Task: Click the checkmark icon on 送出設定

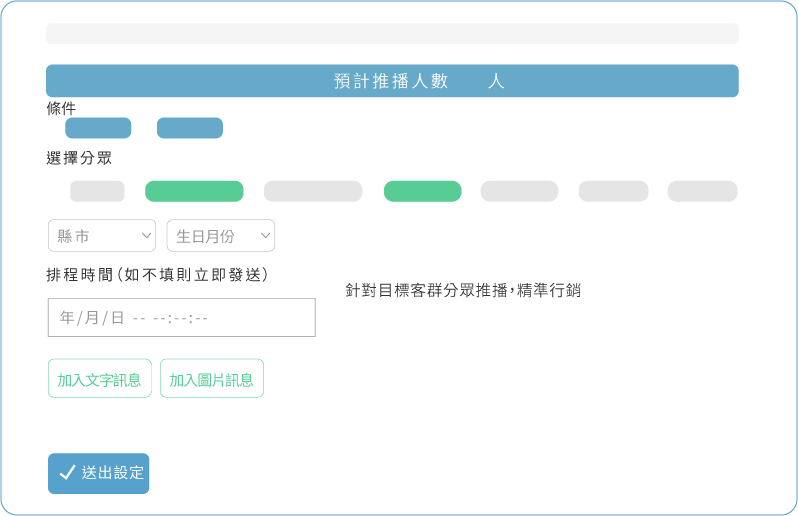Action: coord(67,473)
